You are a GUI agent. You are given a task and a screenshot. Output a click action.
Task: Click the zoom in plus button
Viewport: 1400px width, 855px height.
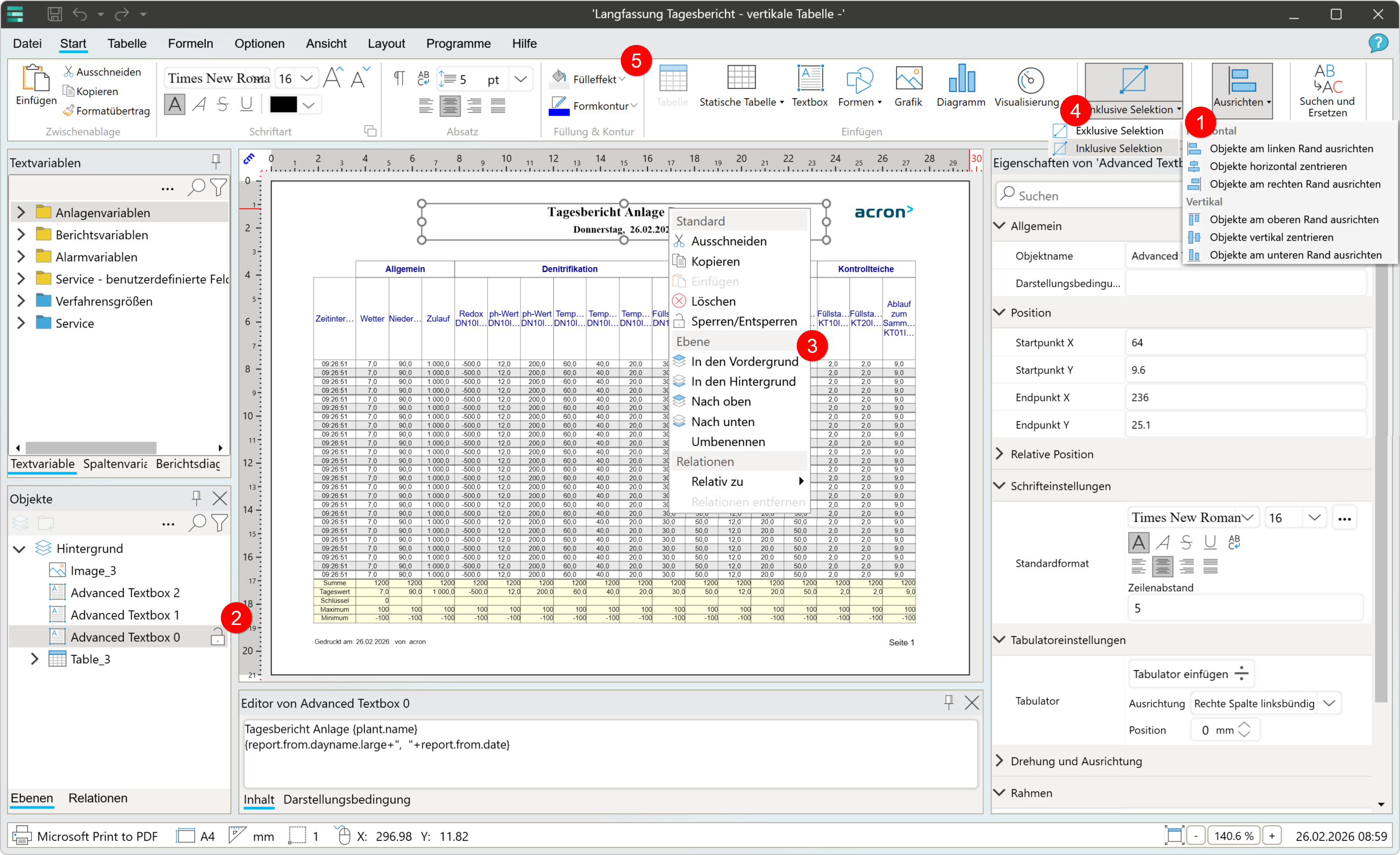pyautogui.click(x=1272, y=836)
